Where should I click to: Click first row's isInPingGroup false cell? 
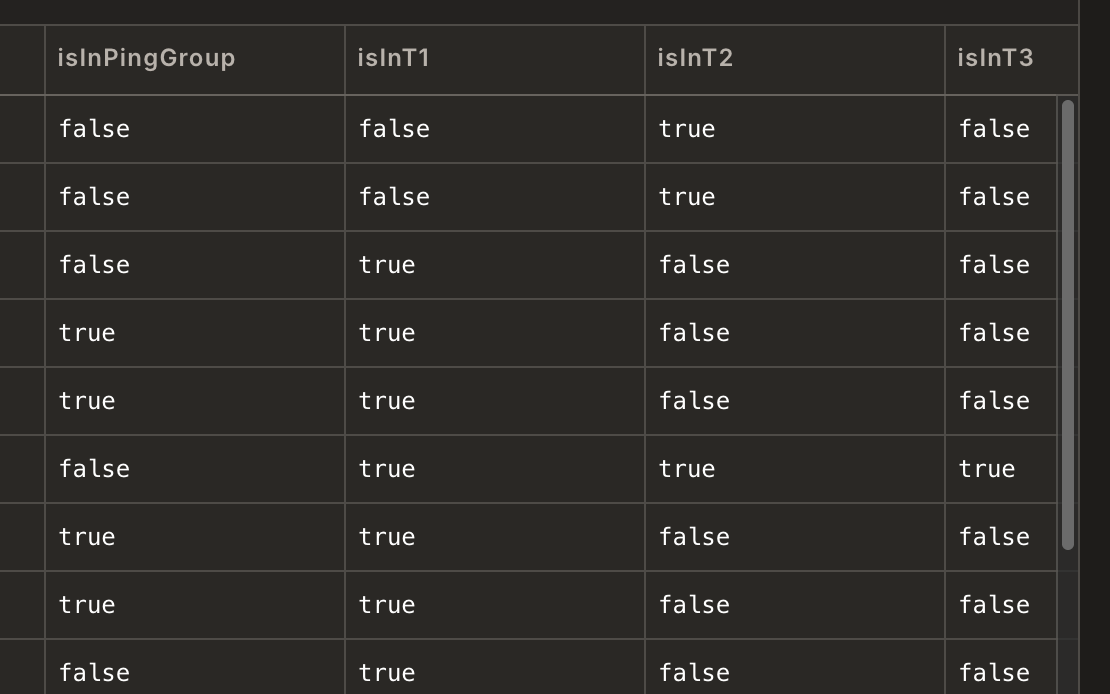[x=94, y=129]
